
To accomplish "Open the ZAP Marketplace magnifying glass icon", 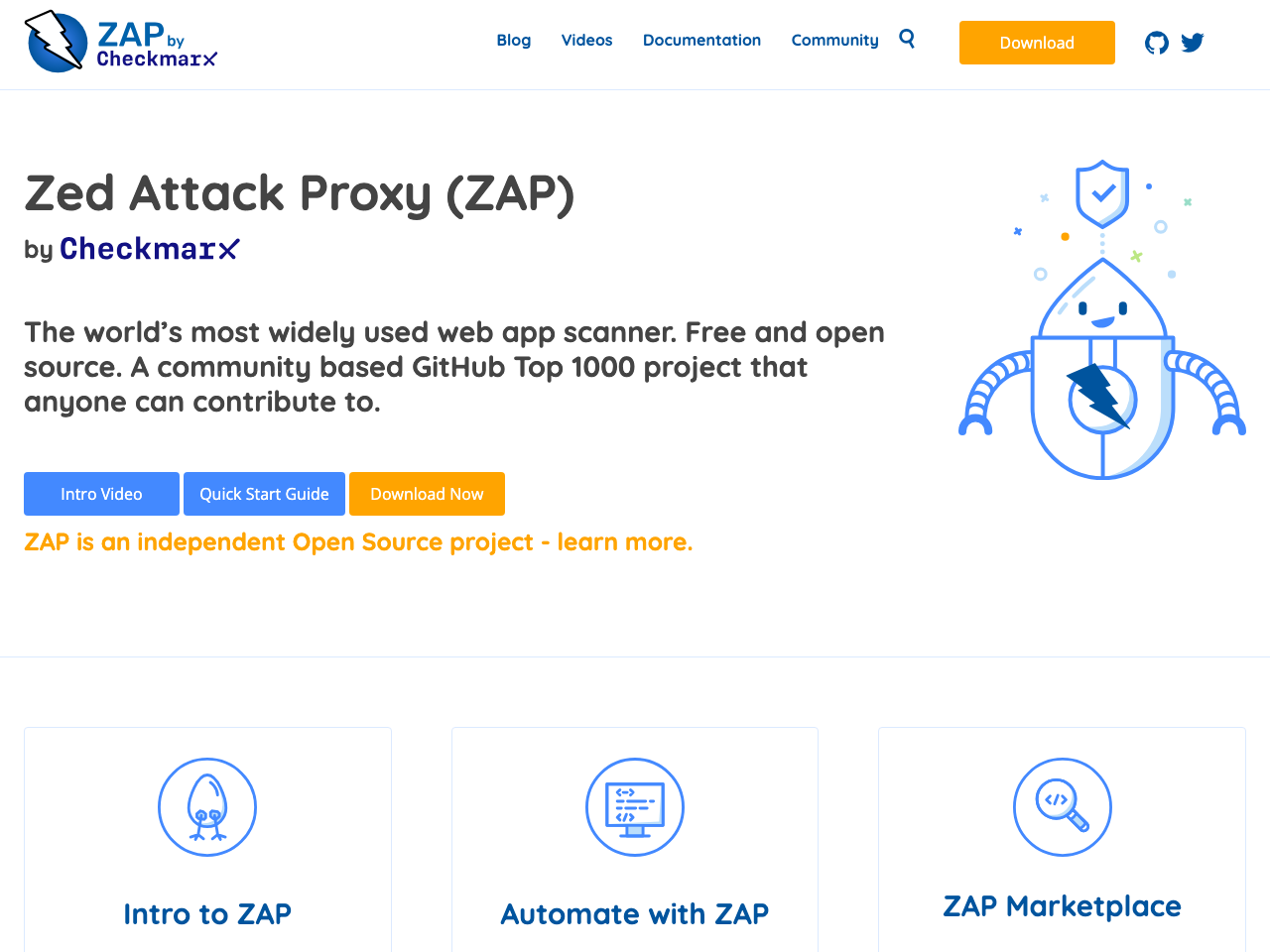I will pos(1062,806).
